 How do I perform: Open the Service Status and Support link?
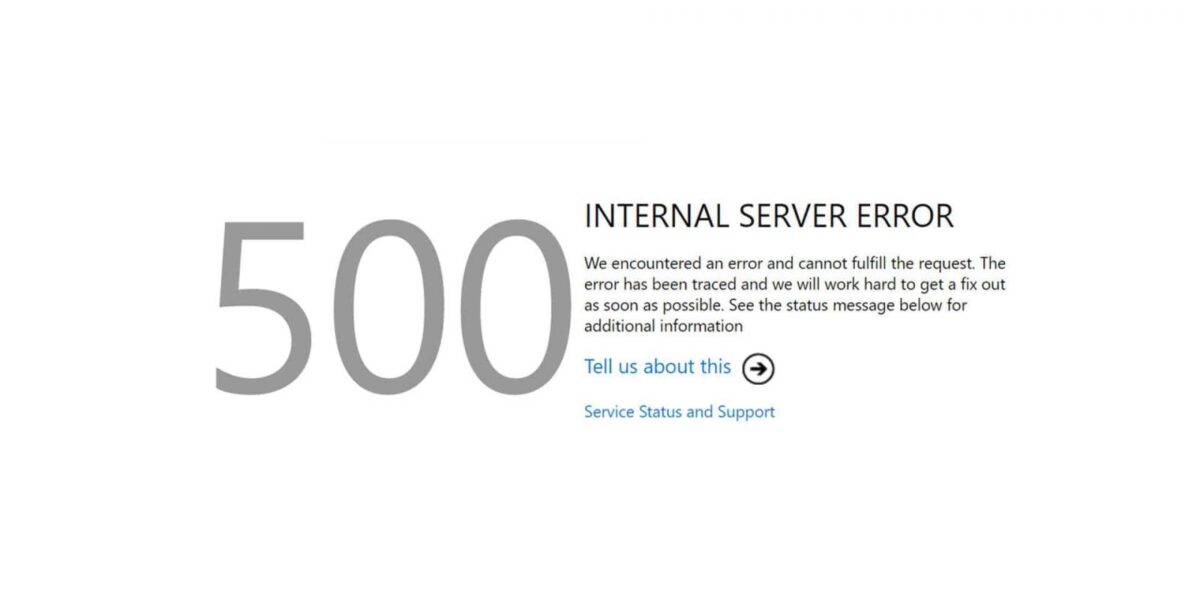tap(679, 411)
